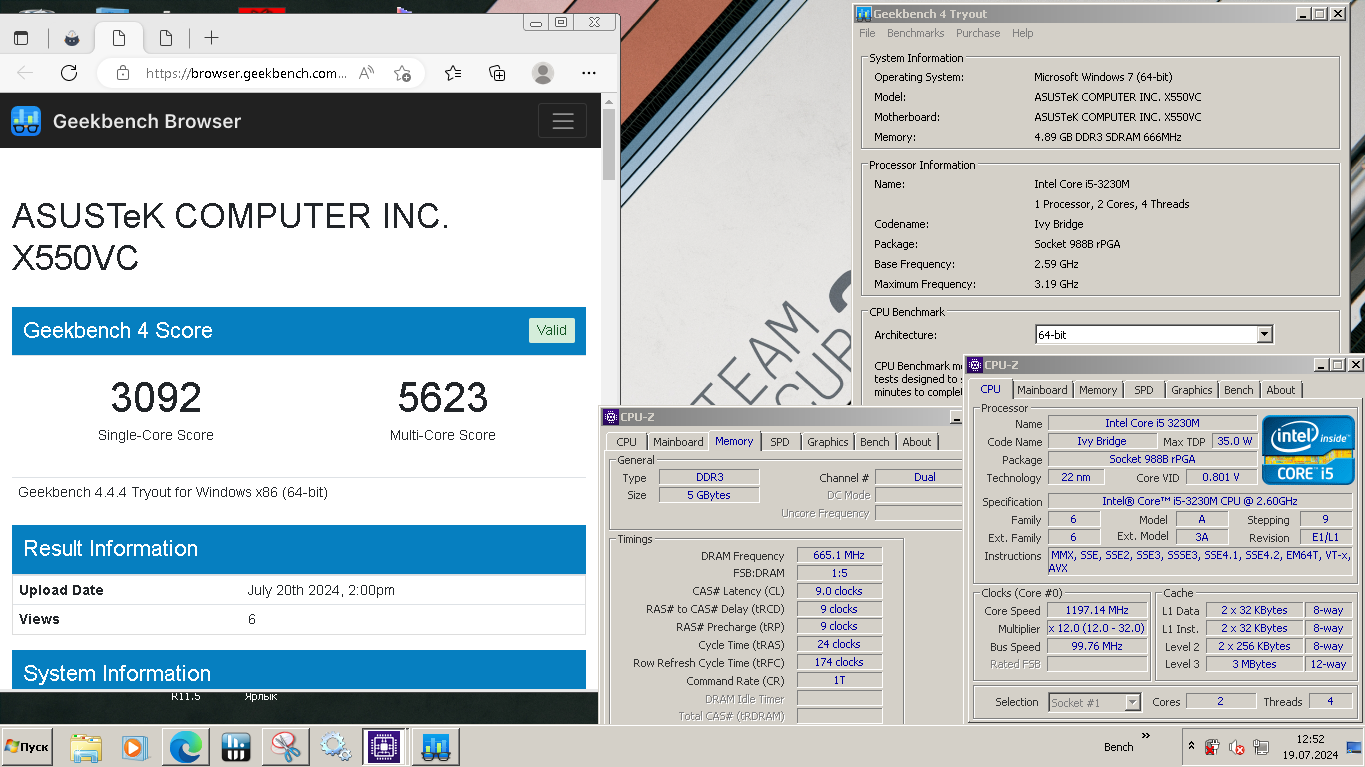Expand the Bench toolbar chevron on the taskbar
The width and height of the screenshot is (1365, 767).
point(1146,737)
